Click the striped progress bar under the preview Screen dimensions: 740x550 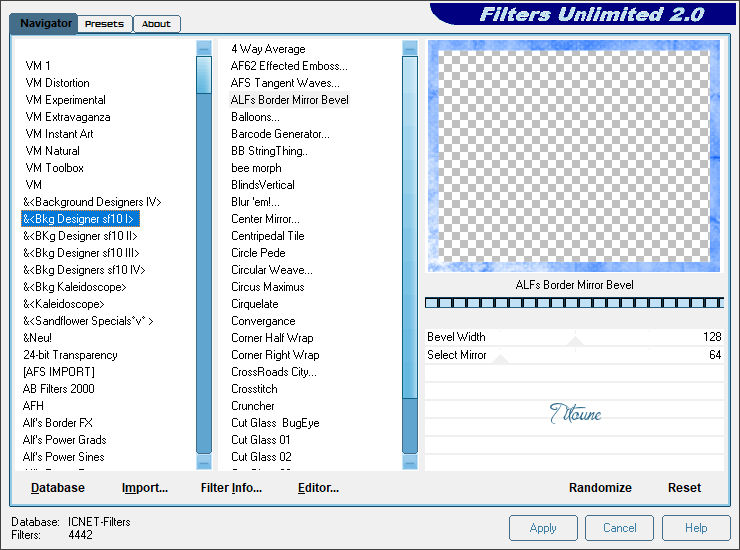tap(574, 303)
